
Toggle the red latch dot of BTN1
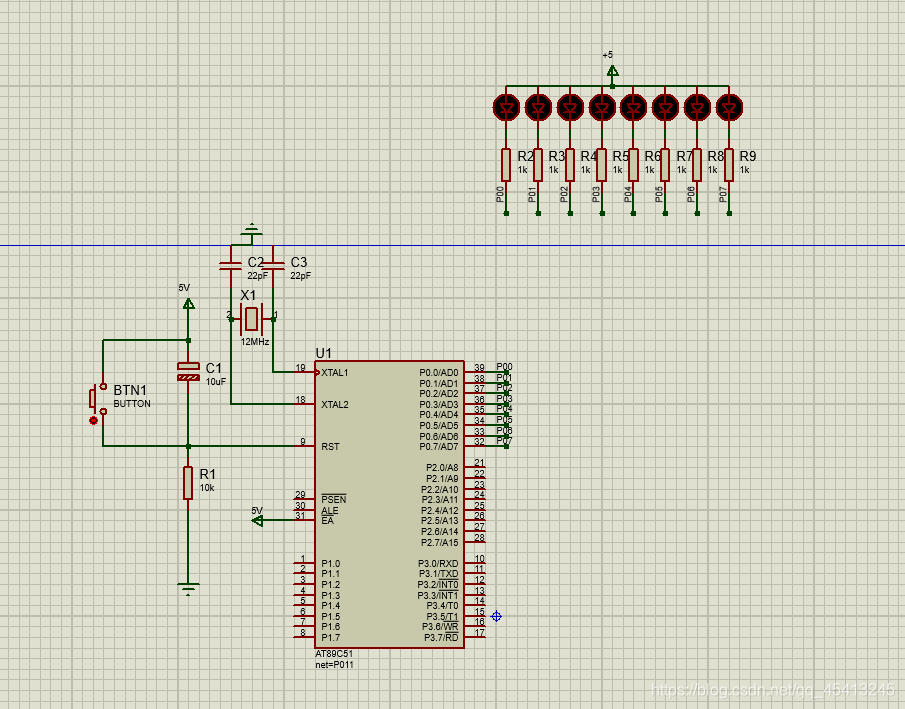(94, 421)
